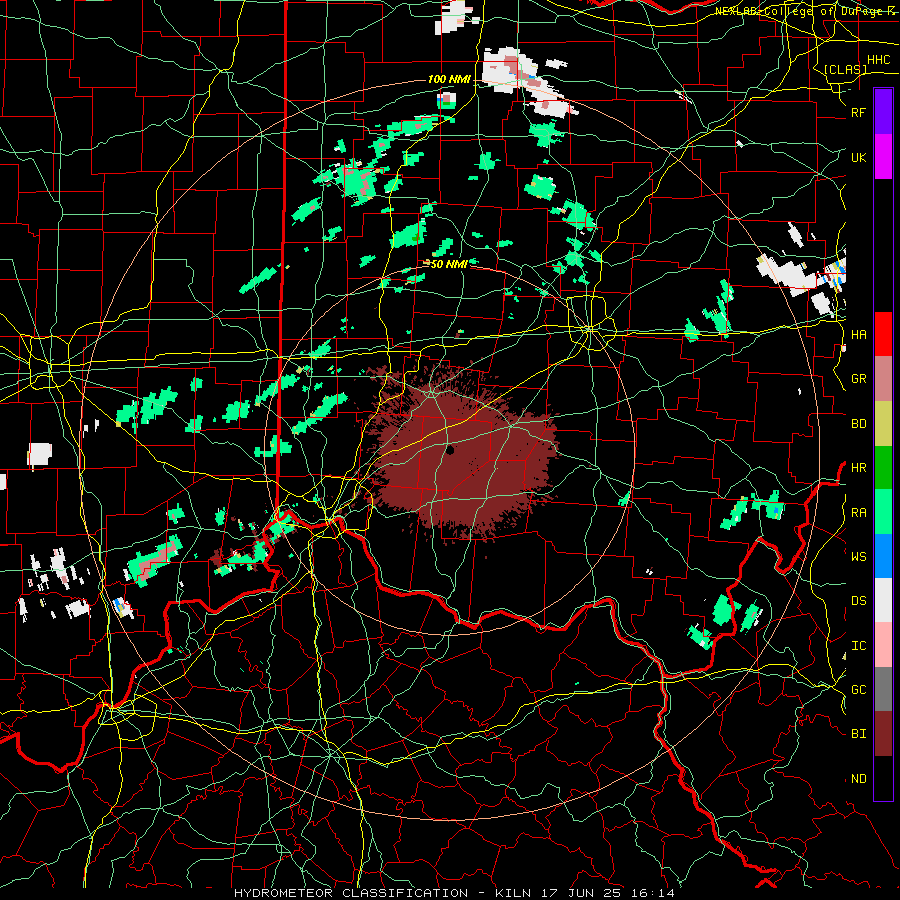Click the 'HYDROMETEOR CLASSIFICATION' title text

click(351, 893)
